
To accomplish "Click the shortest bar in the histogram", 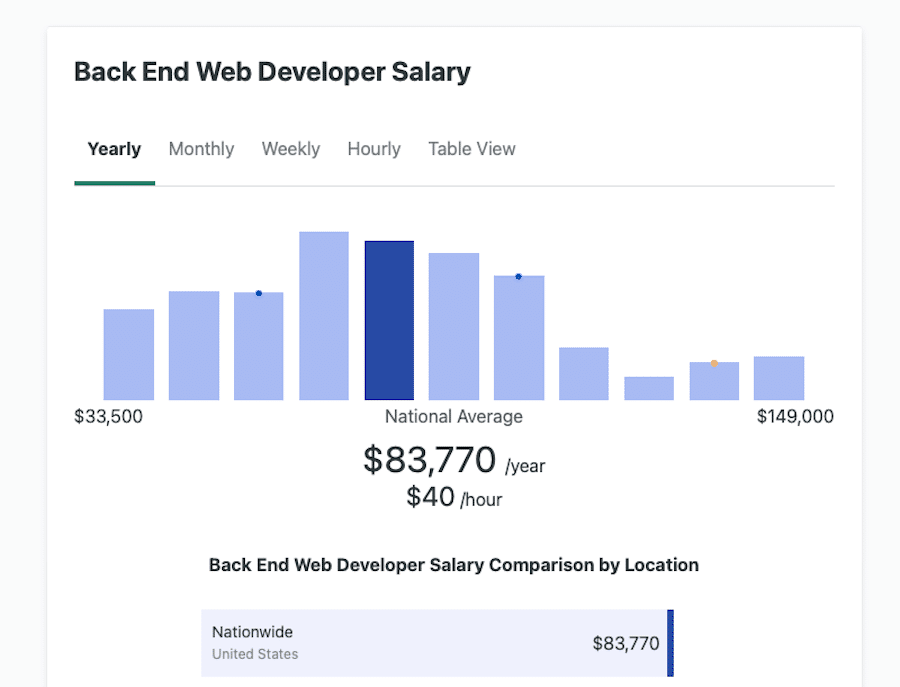I will click(x=648, y=387).
